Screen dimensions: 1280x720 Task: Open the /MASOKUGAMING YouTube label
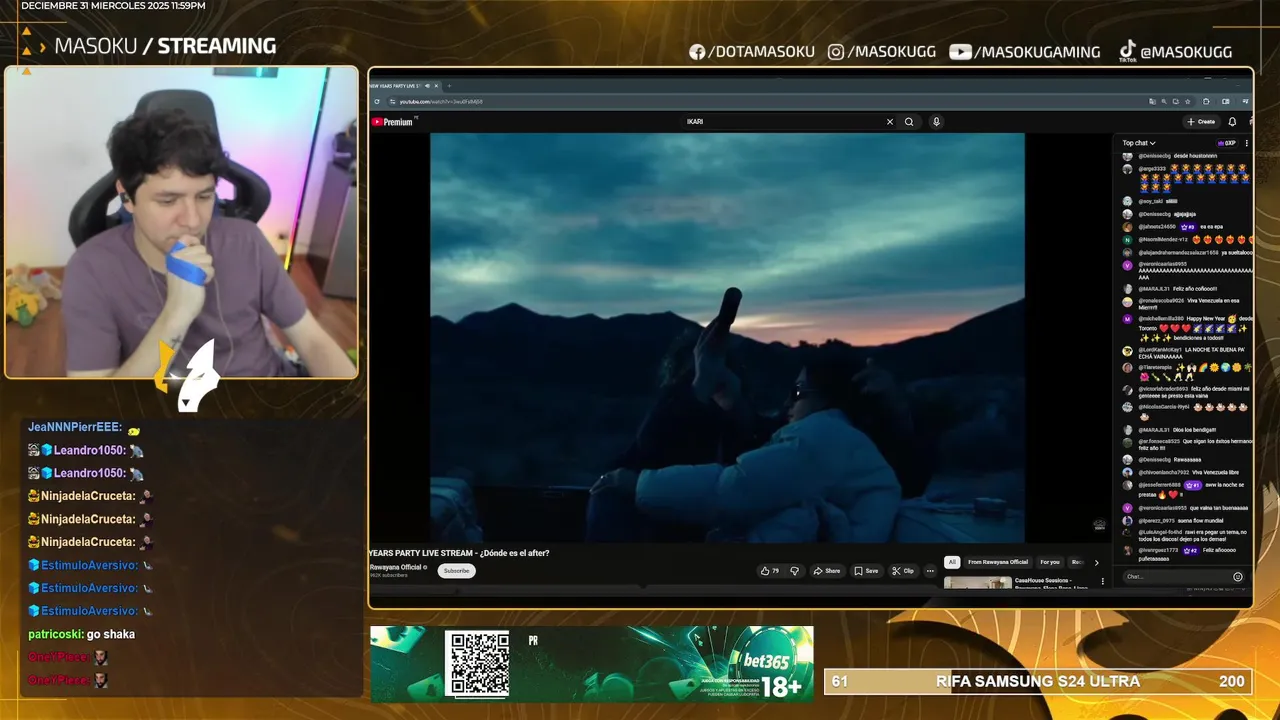[1037, 52]
